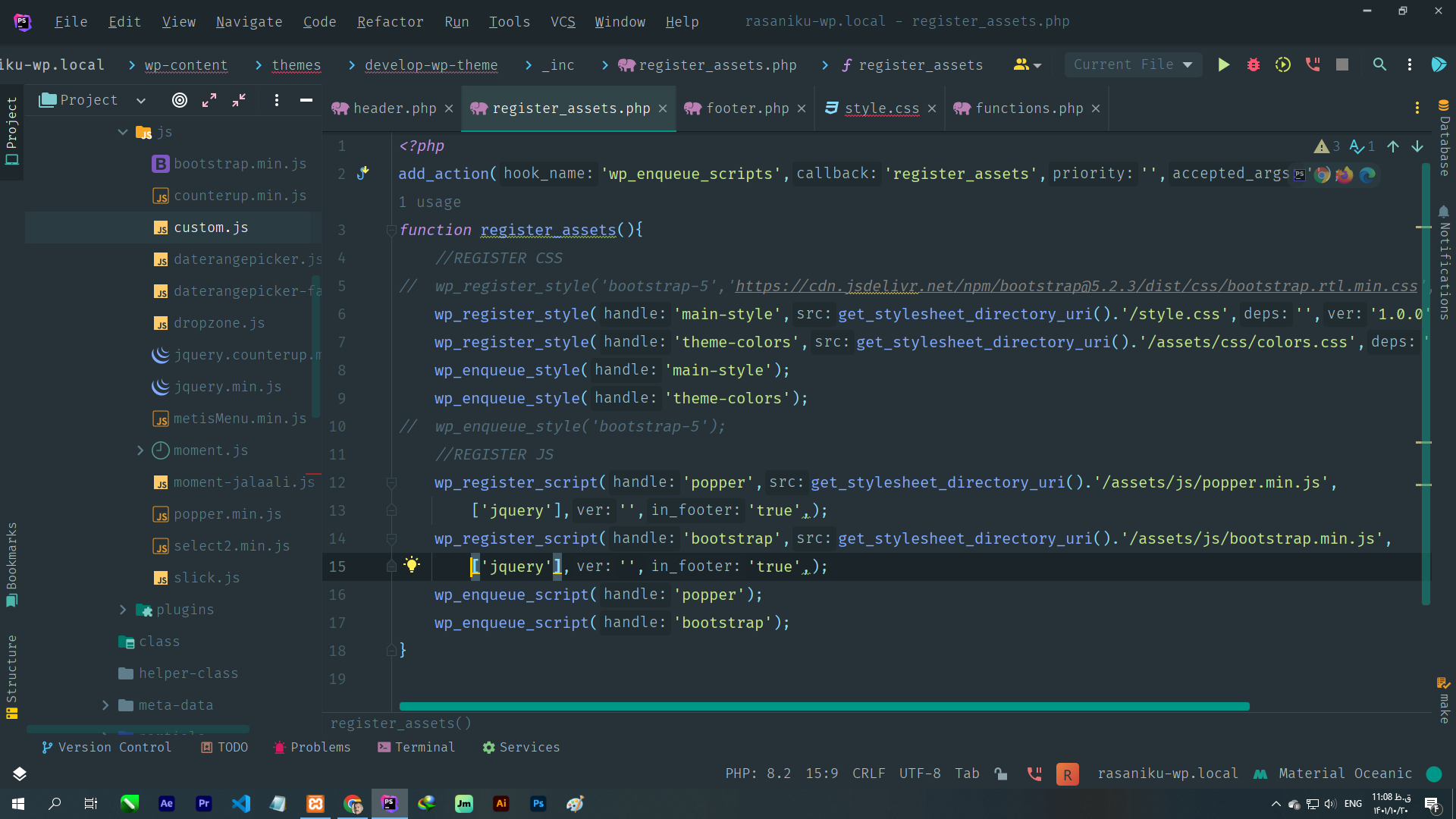Go to next highlighted error arrow
The height and width of the screenshot is (819, 1456).
pos(1417,146)
